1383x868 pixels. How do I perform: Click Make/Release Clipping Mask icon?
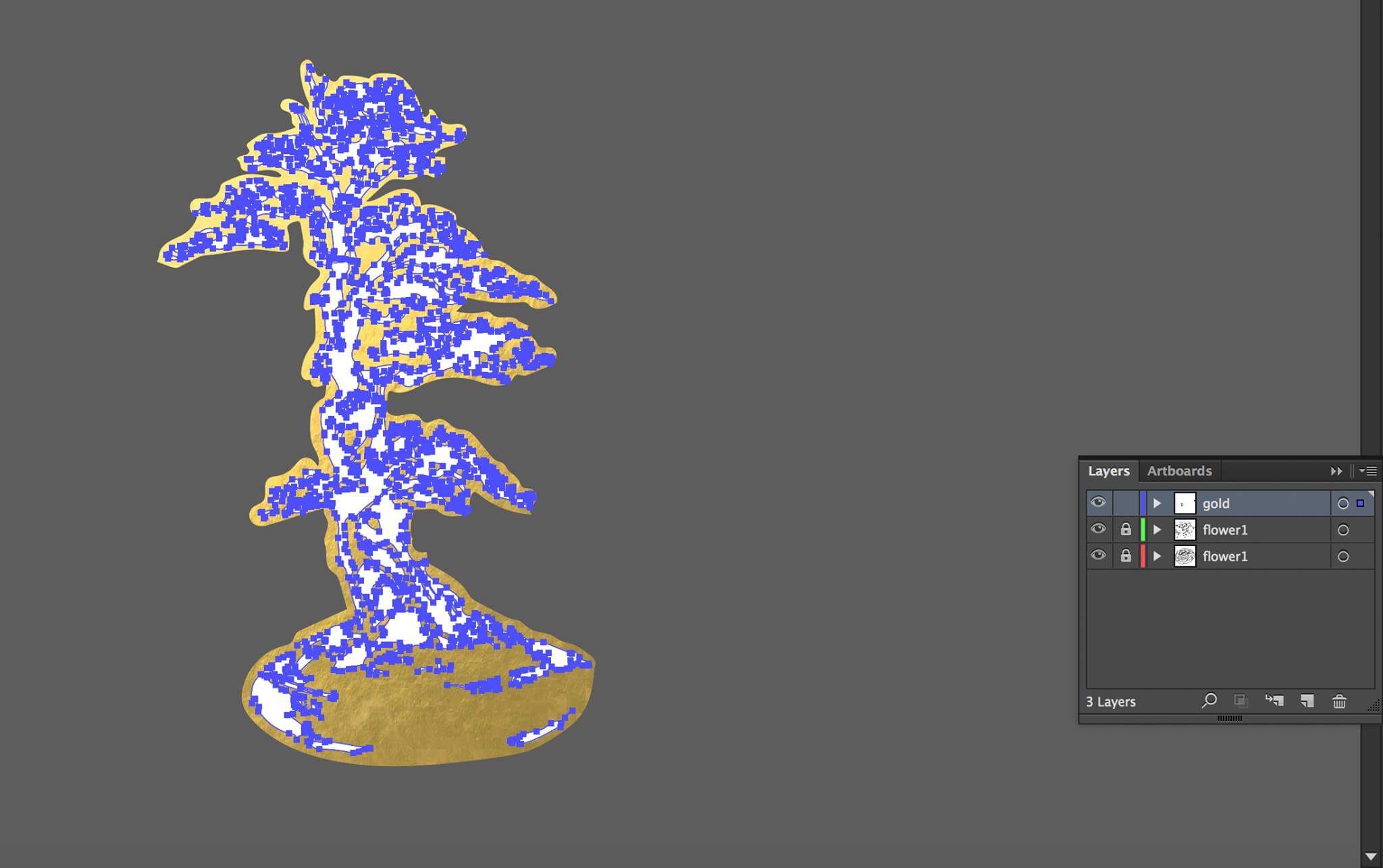[x=1241, y=701]
